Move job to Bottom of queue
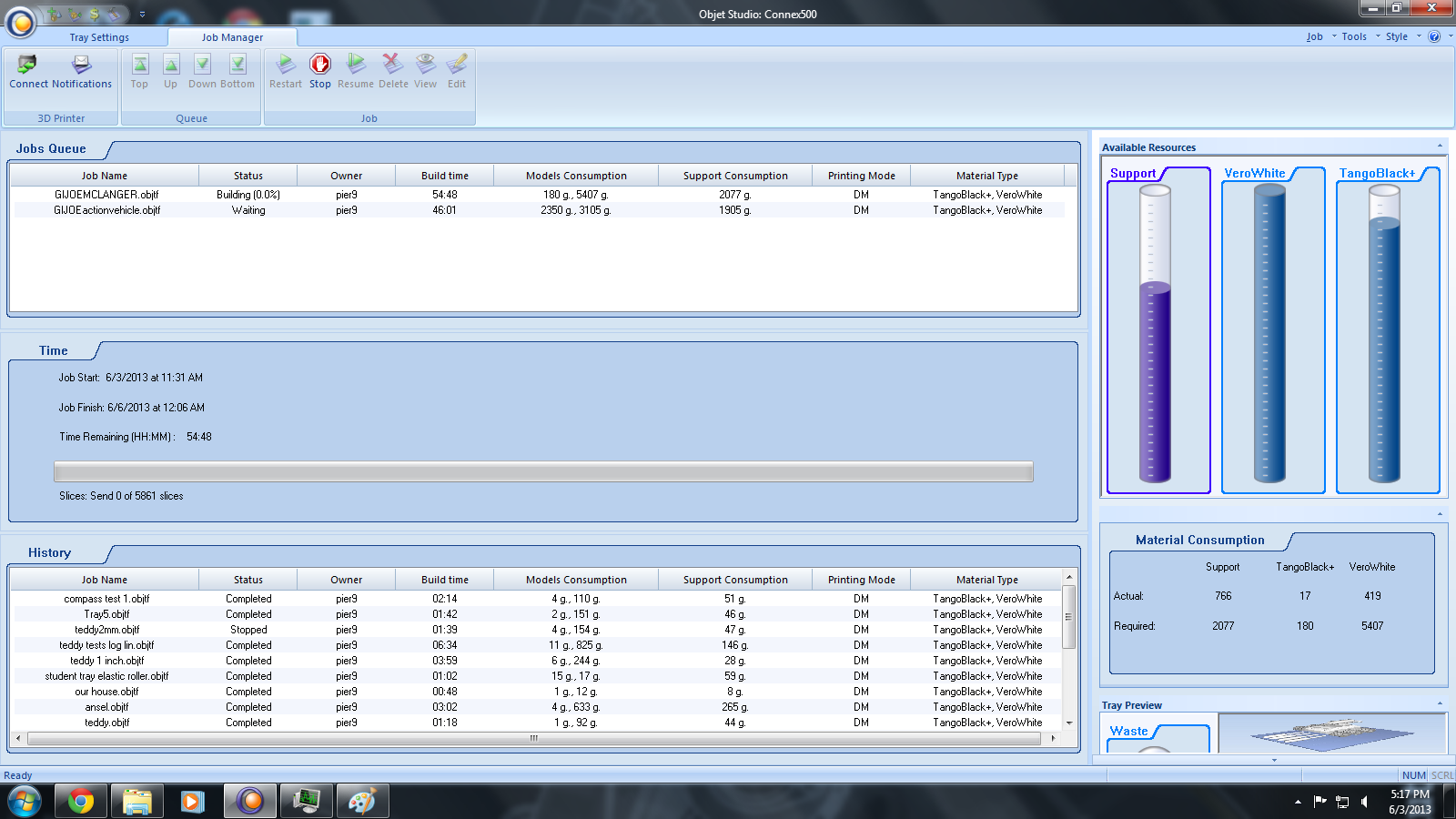This screenshot has width=1456, height=819. click(x=238, y=71)
